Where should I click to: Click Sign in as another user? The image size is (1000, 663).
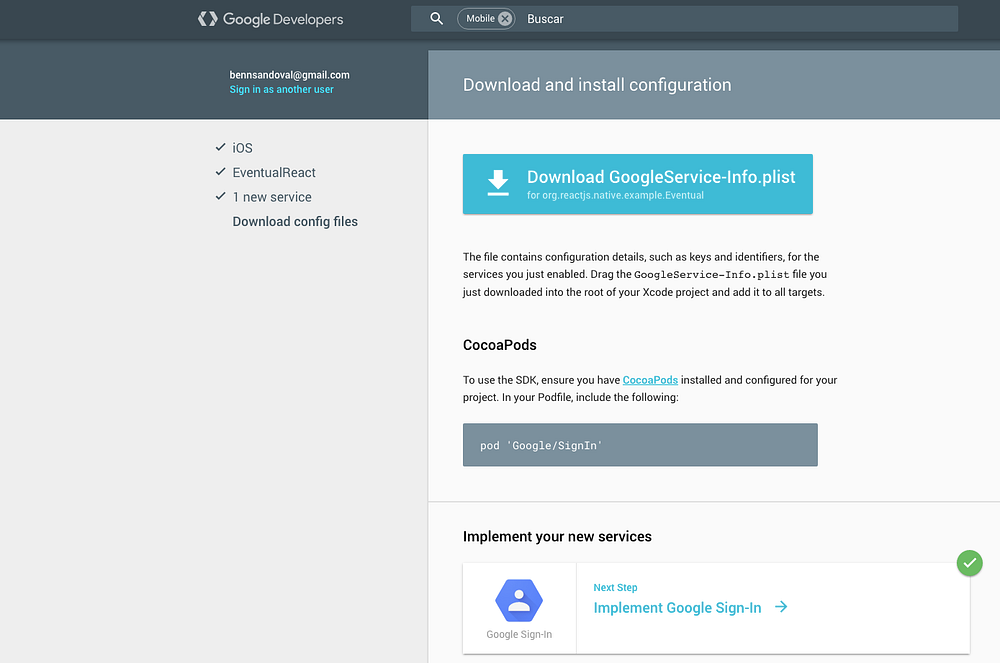281,89
